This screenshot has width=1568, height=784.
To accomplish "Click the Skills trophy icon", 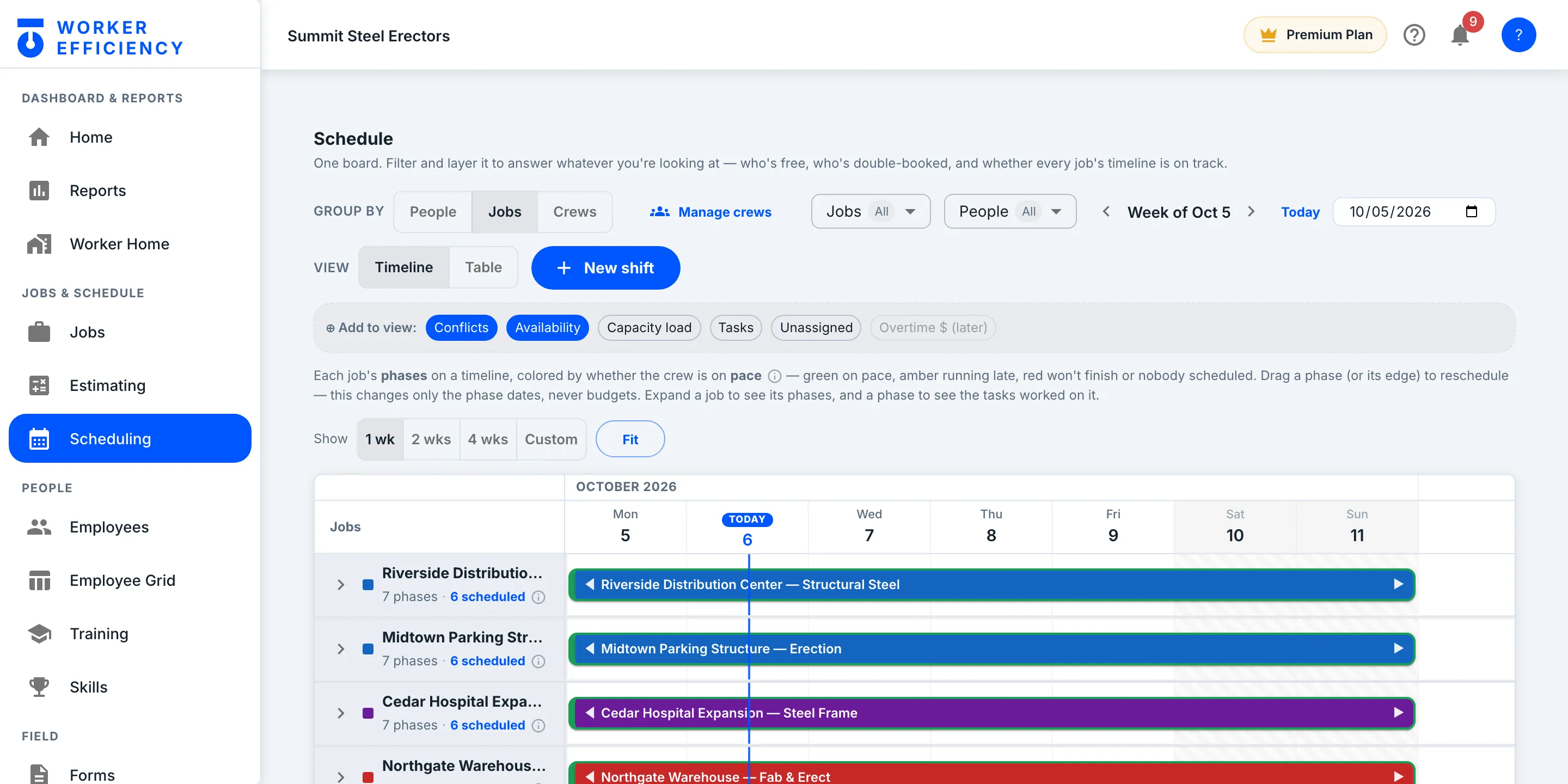I will coord(39,687).
